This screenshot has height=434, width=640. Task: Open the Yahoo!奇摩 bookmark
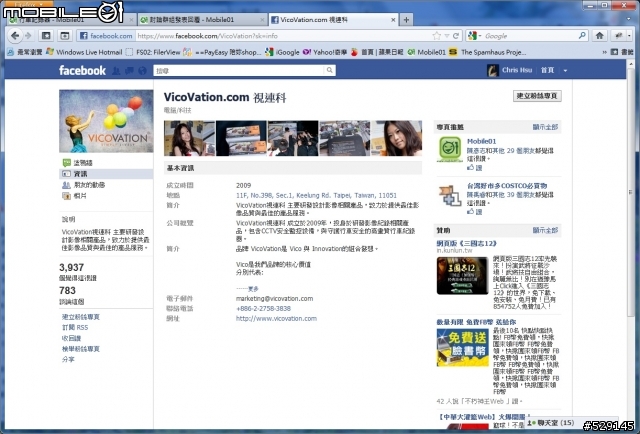325,52
